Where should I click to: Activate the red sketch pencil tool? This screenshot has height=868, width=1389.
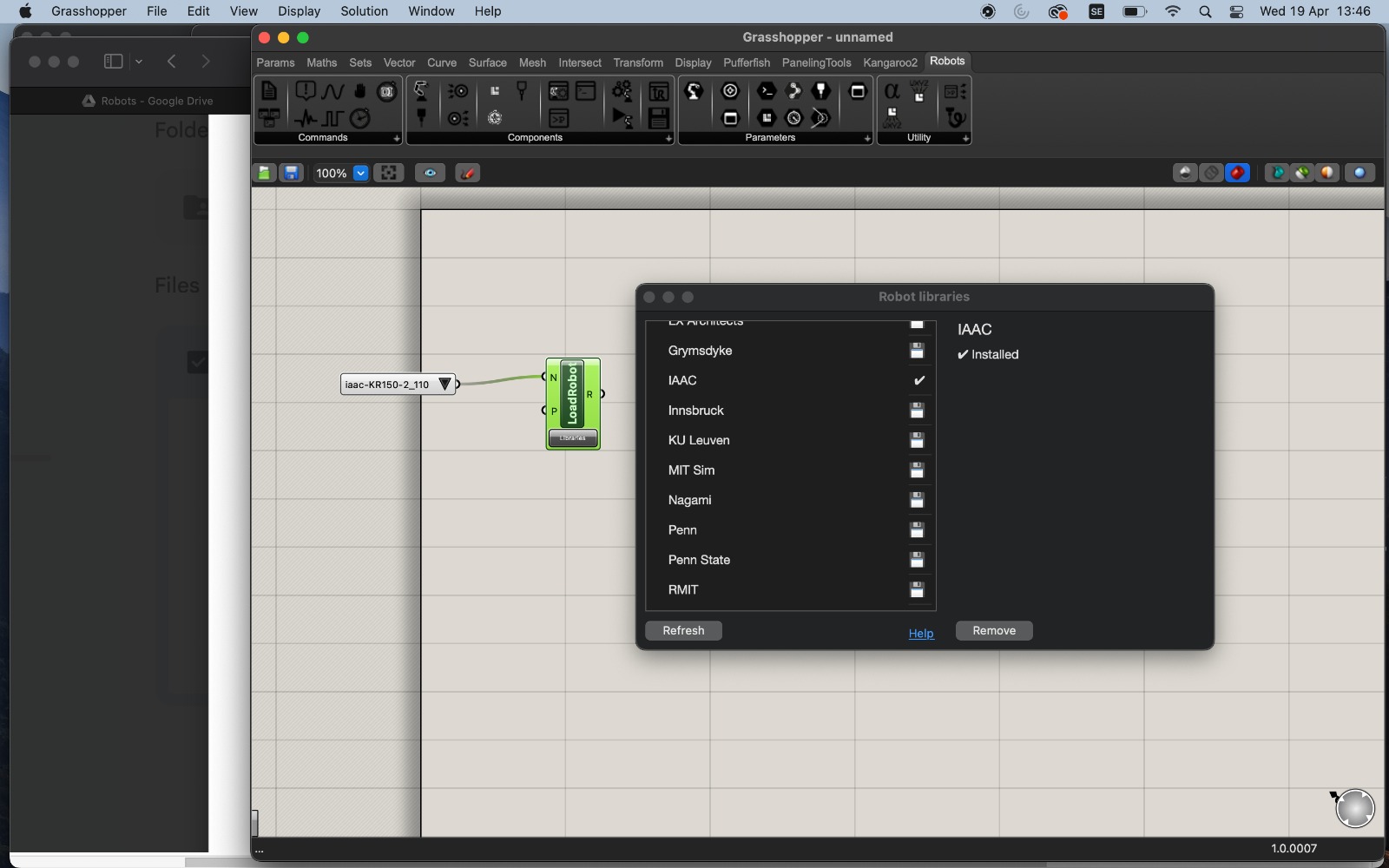(x=467, y=173)
